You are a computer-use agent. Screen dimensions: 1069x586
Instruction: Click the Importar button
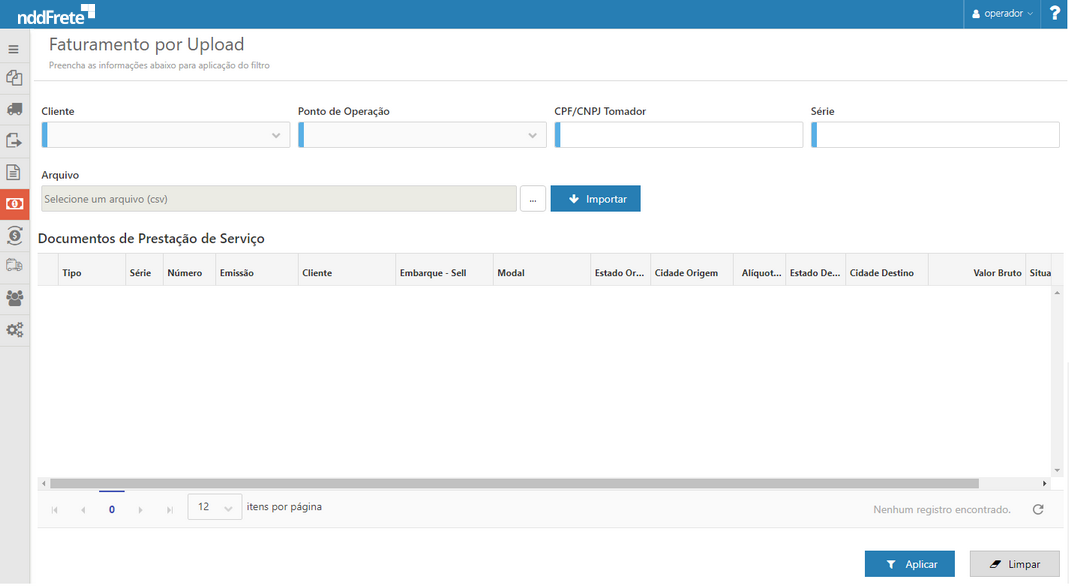(x=595, y=199)
